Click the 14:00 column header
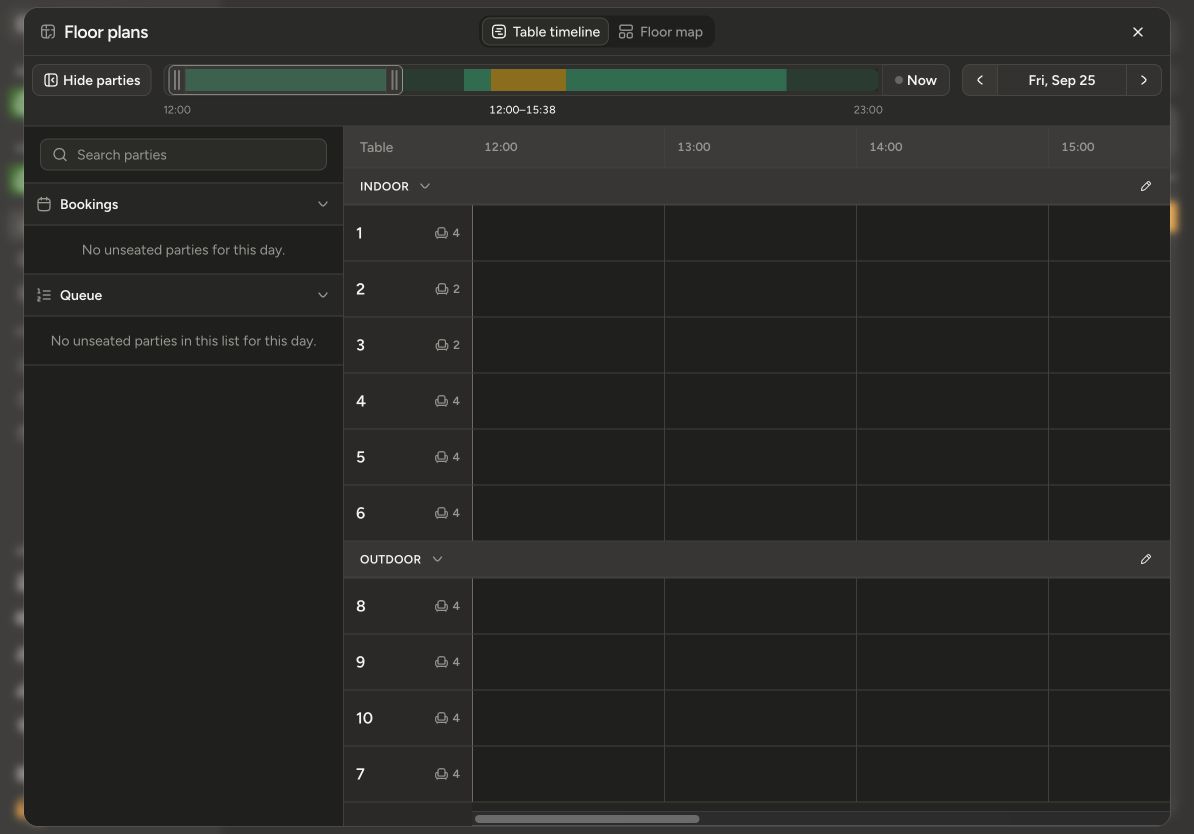This screenshot has height=834, width=1194. point(886,147)
